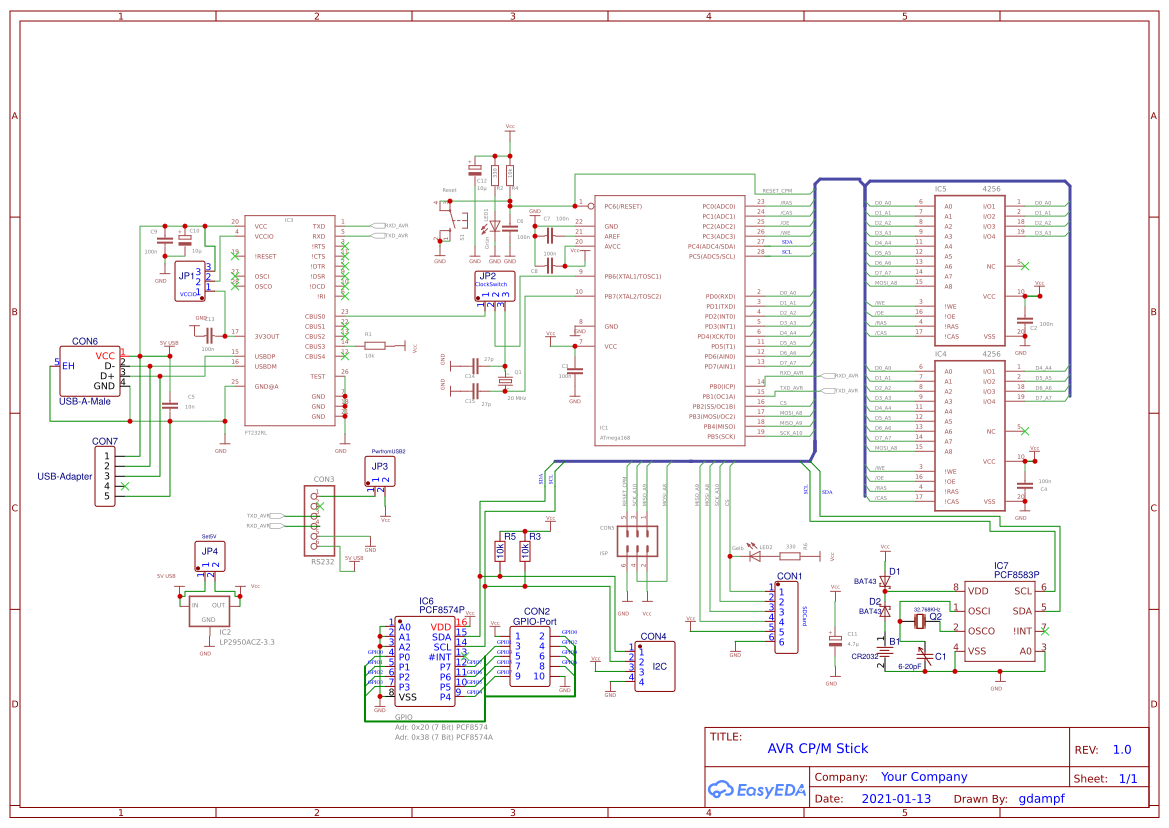Click the AVR CP/M Stick title text

[817, 748]
